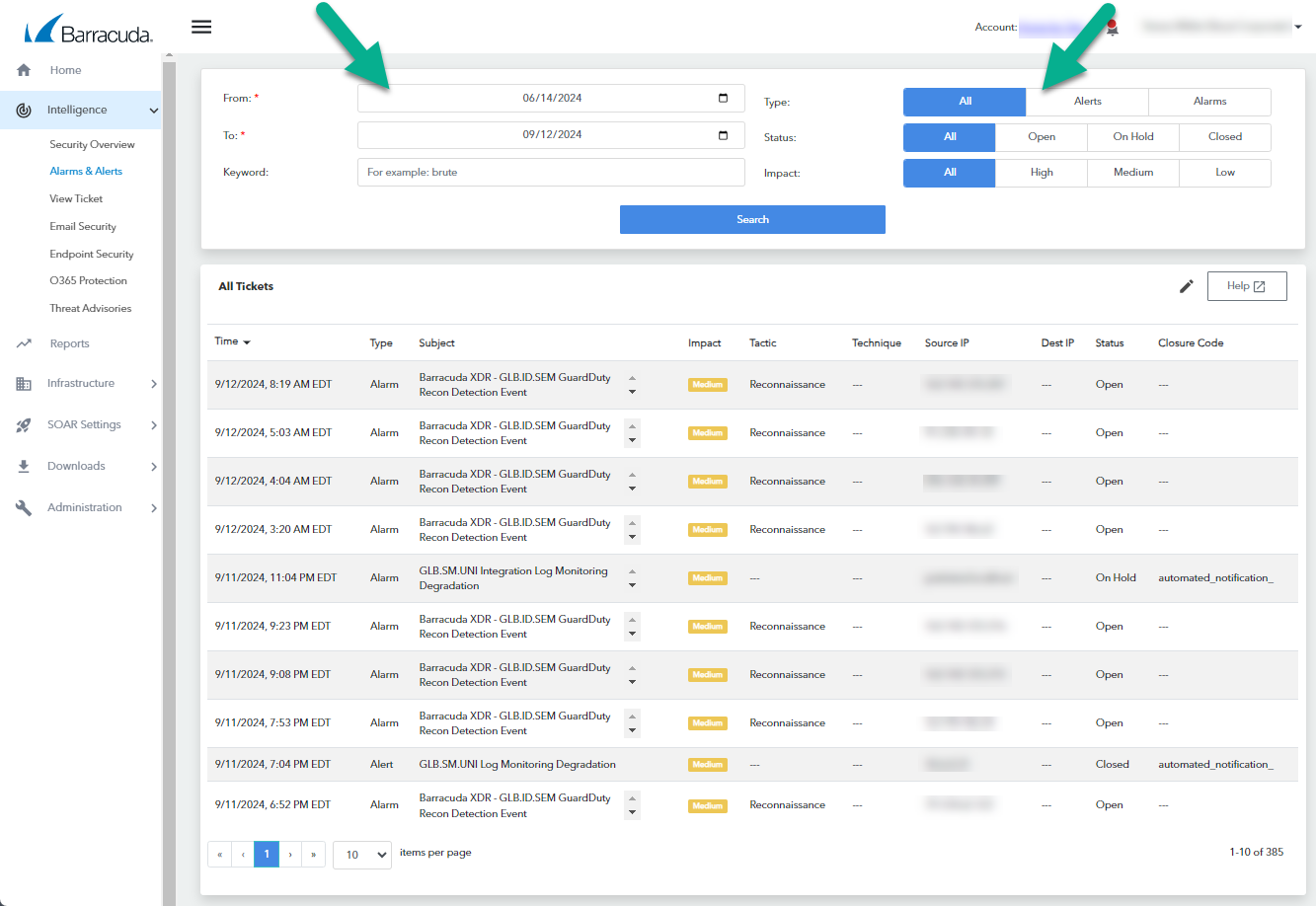Collapse the Intelligence section chevron

pyautogui.click(x=153, y=111)
